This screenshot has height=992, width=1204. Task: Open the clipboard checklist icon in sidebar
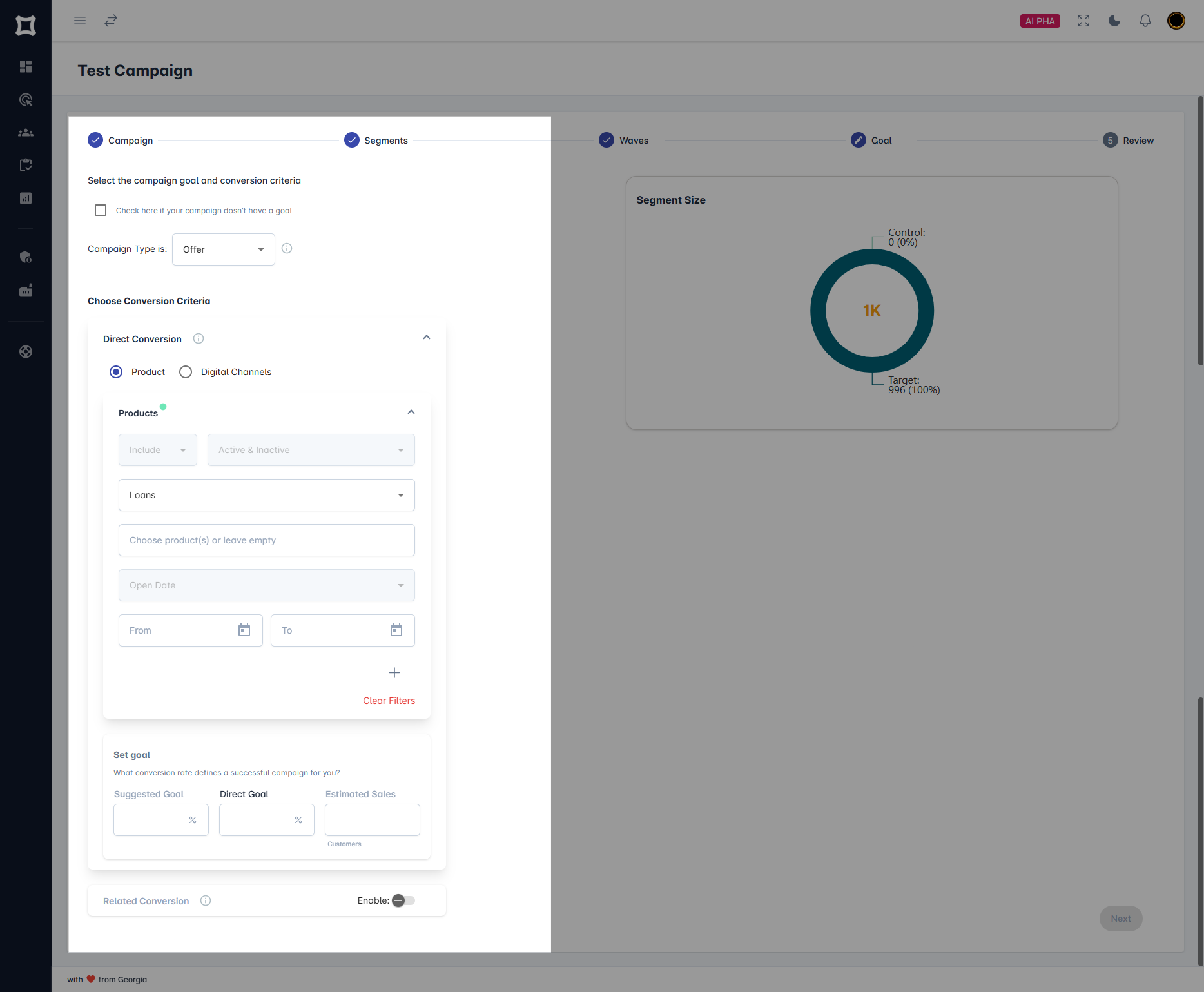point(26,165)
